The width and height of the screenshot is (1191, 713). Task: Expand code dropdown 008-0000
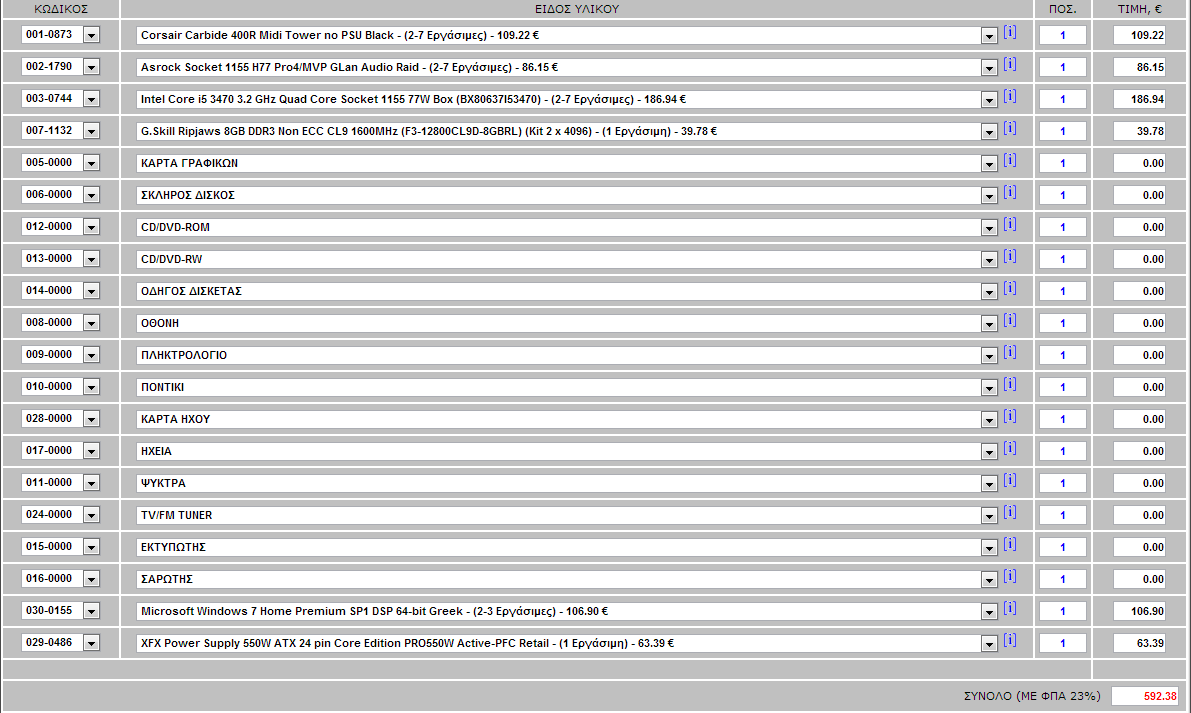[x=91, y=323]
